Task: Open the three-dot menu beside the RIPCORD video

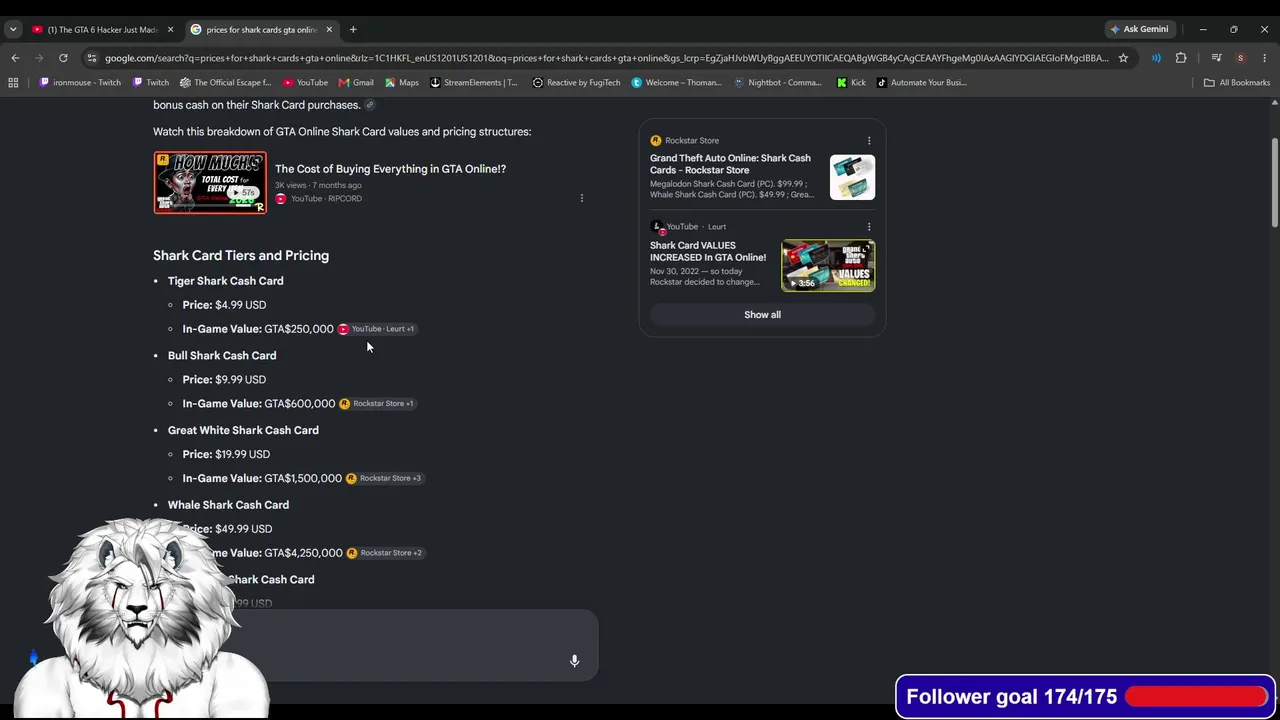Action: click(581, 198)
